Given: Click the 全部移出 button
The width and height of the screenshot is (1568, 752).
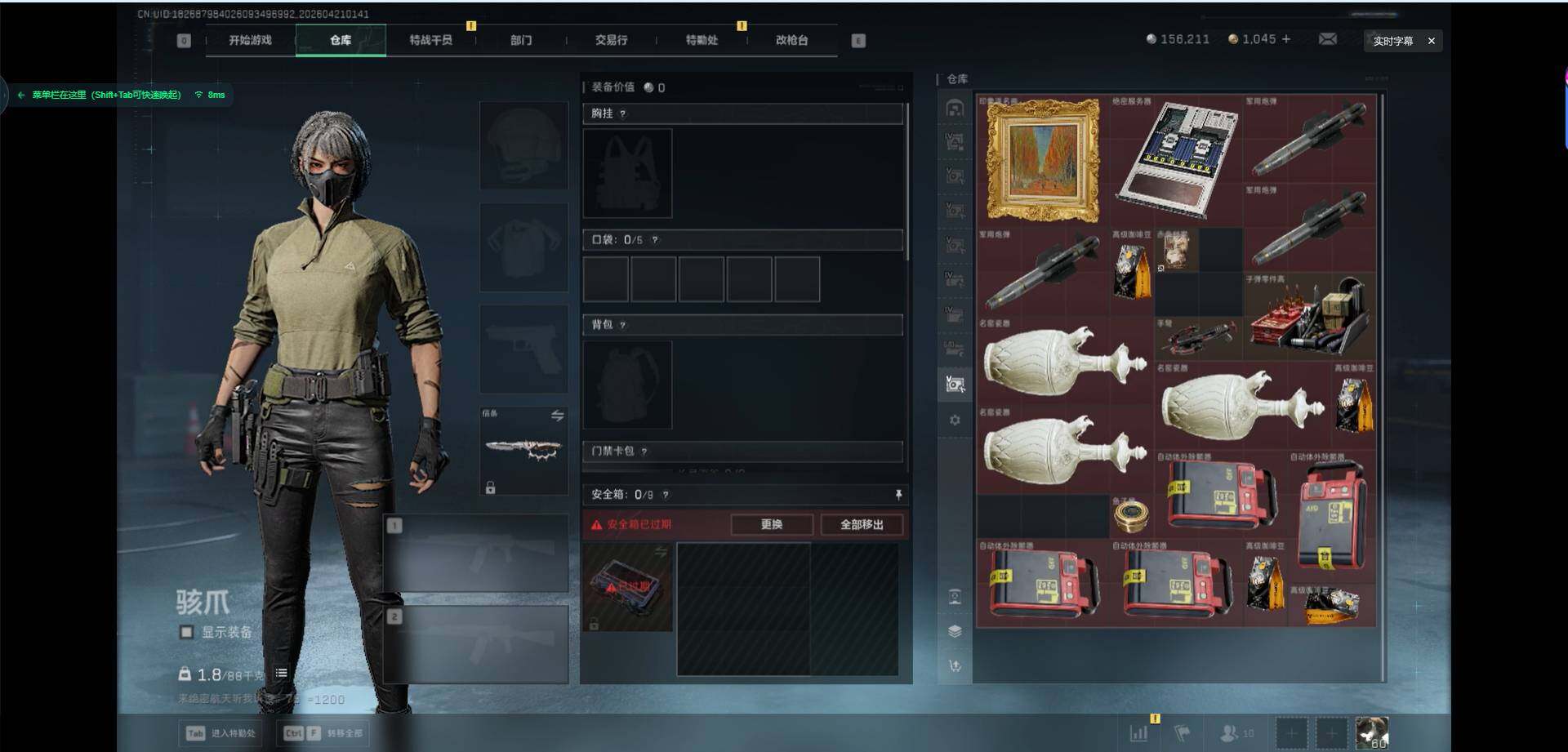Looking at the screenshot, I should (862, 524).
